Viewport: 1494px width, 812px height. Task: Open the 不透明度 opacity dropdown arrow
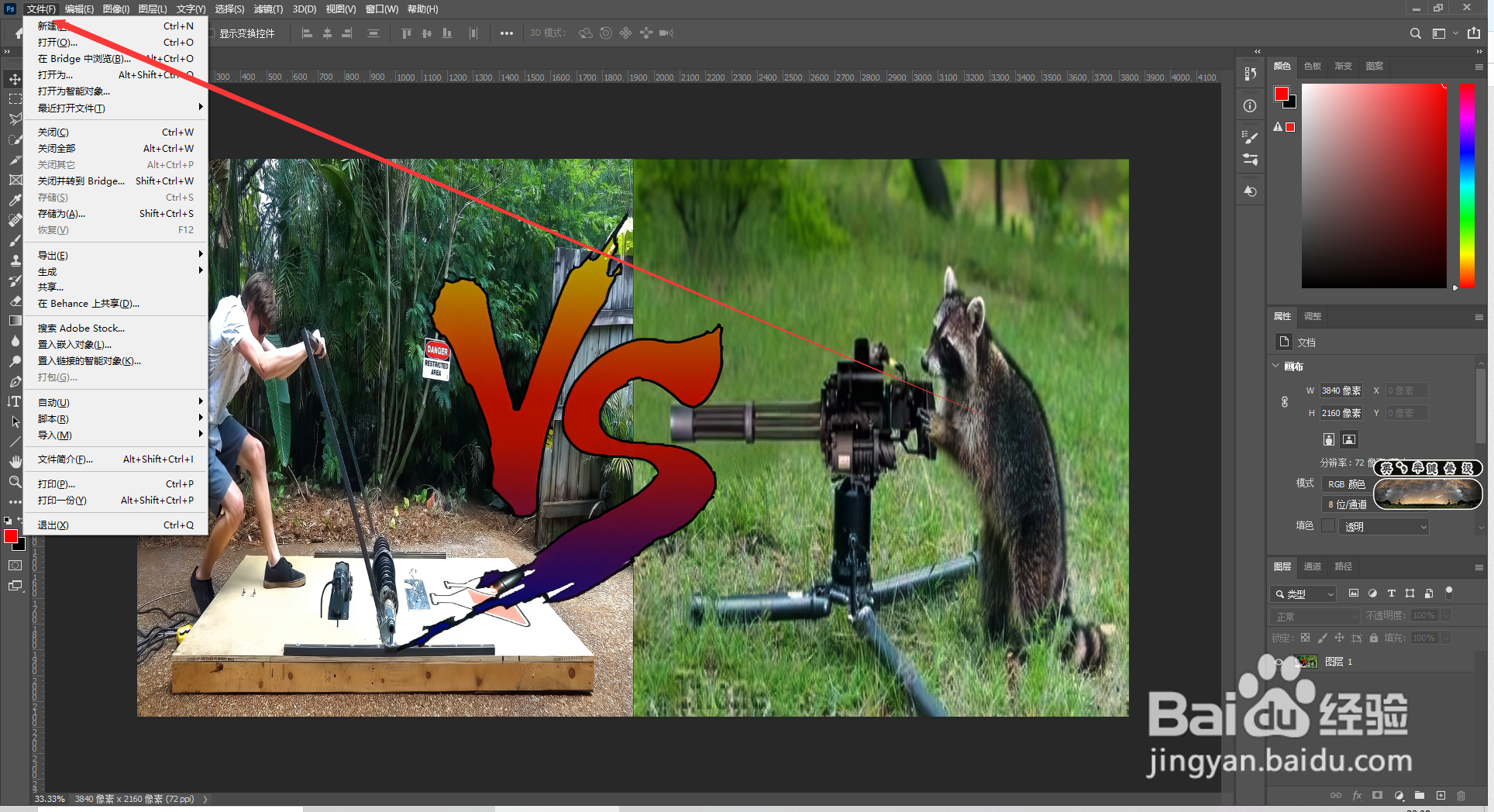(1446, 615)
